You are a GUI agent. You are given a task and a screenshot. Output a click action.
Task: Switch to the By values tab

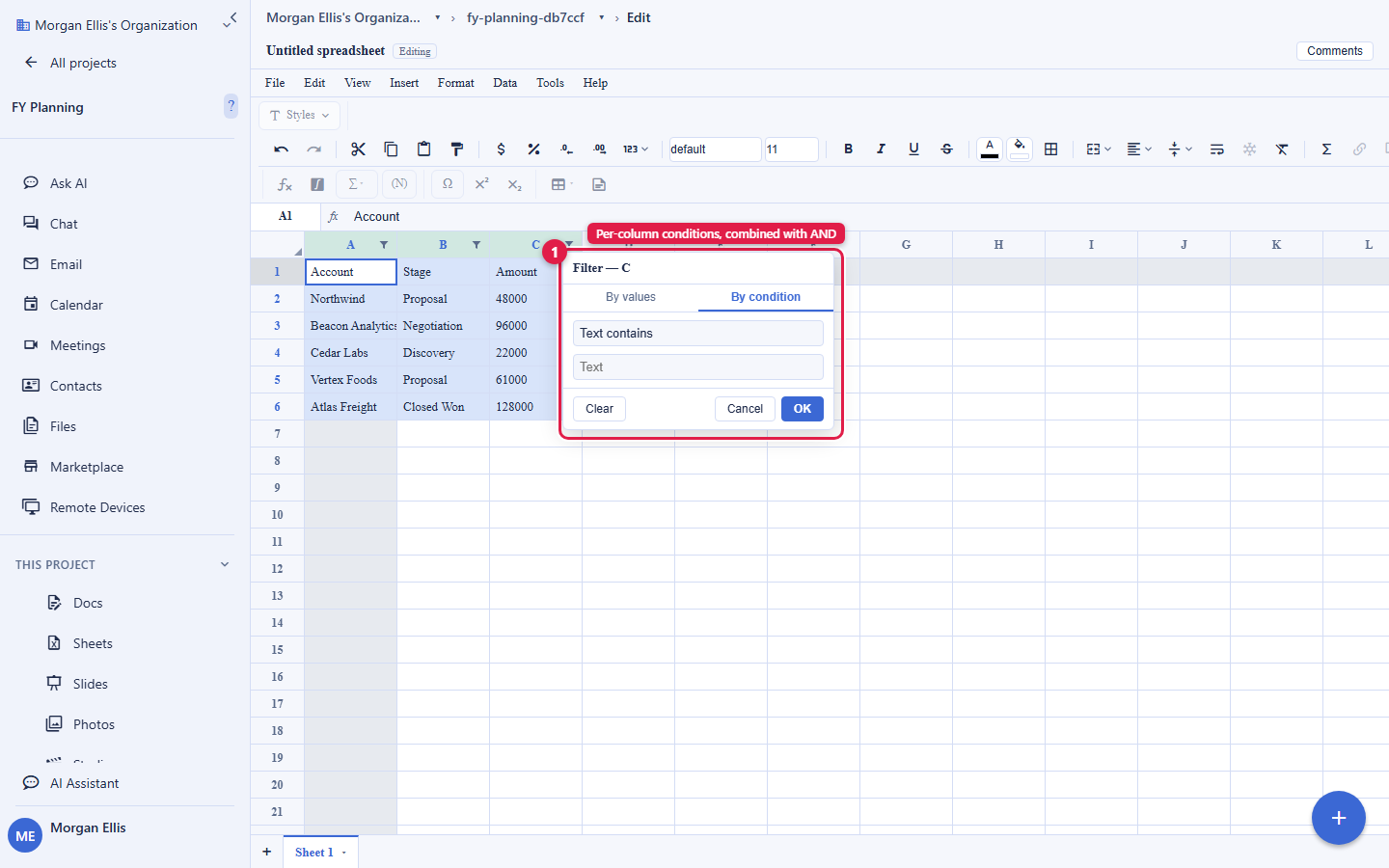(631, 297)
